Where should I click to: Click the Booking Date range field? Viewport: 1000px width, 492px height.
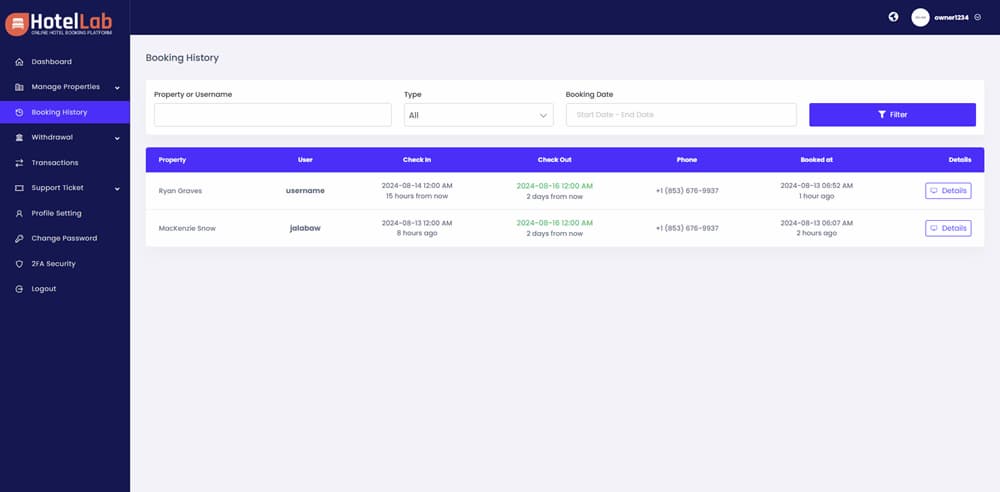(681, 115)
